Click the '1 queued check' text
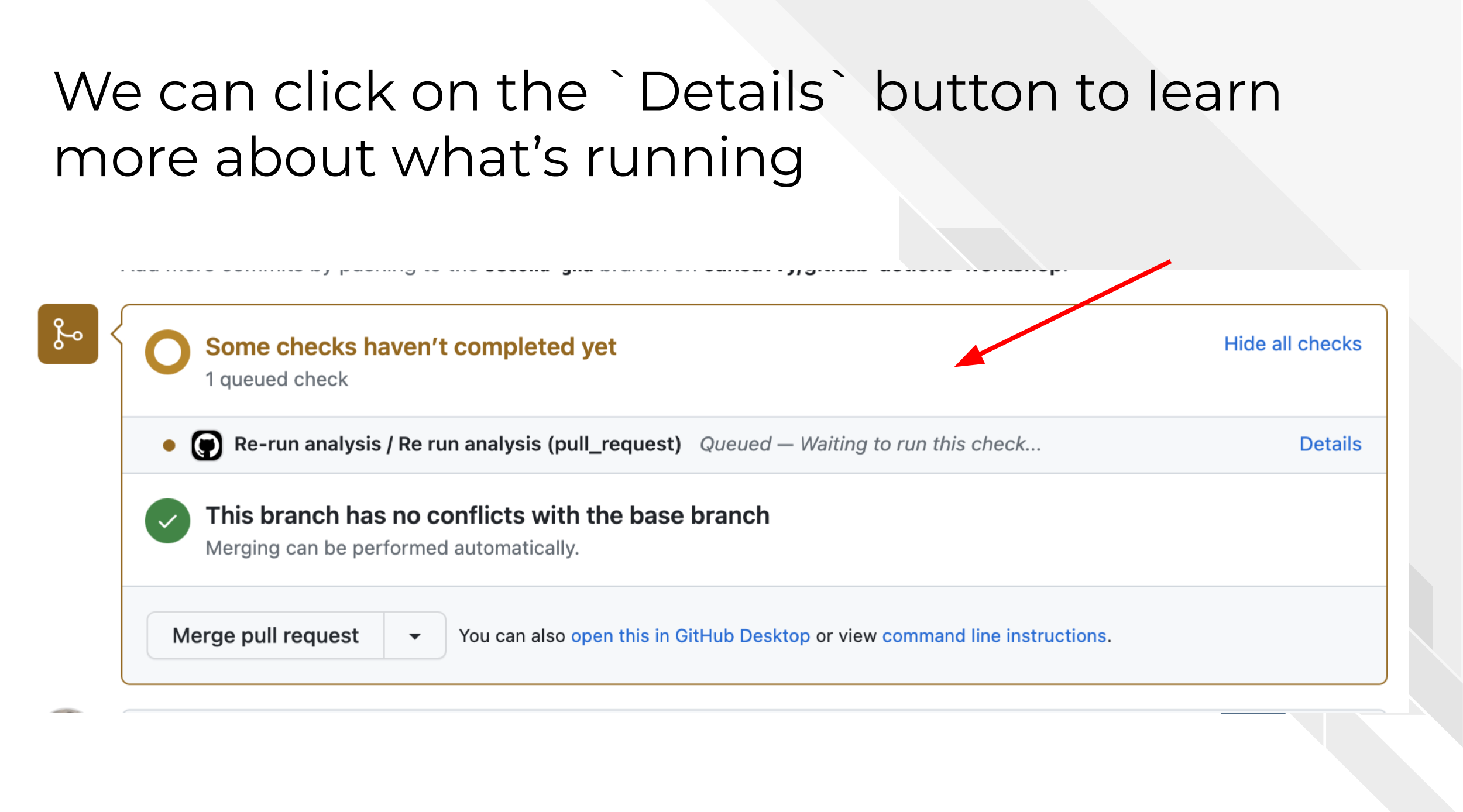 (277, 379)
